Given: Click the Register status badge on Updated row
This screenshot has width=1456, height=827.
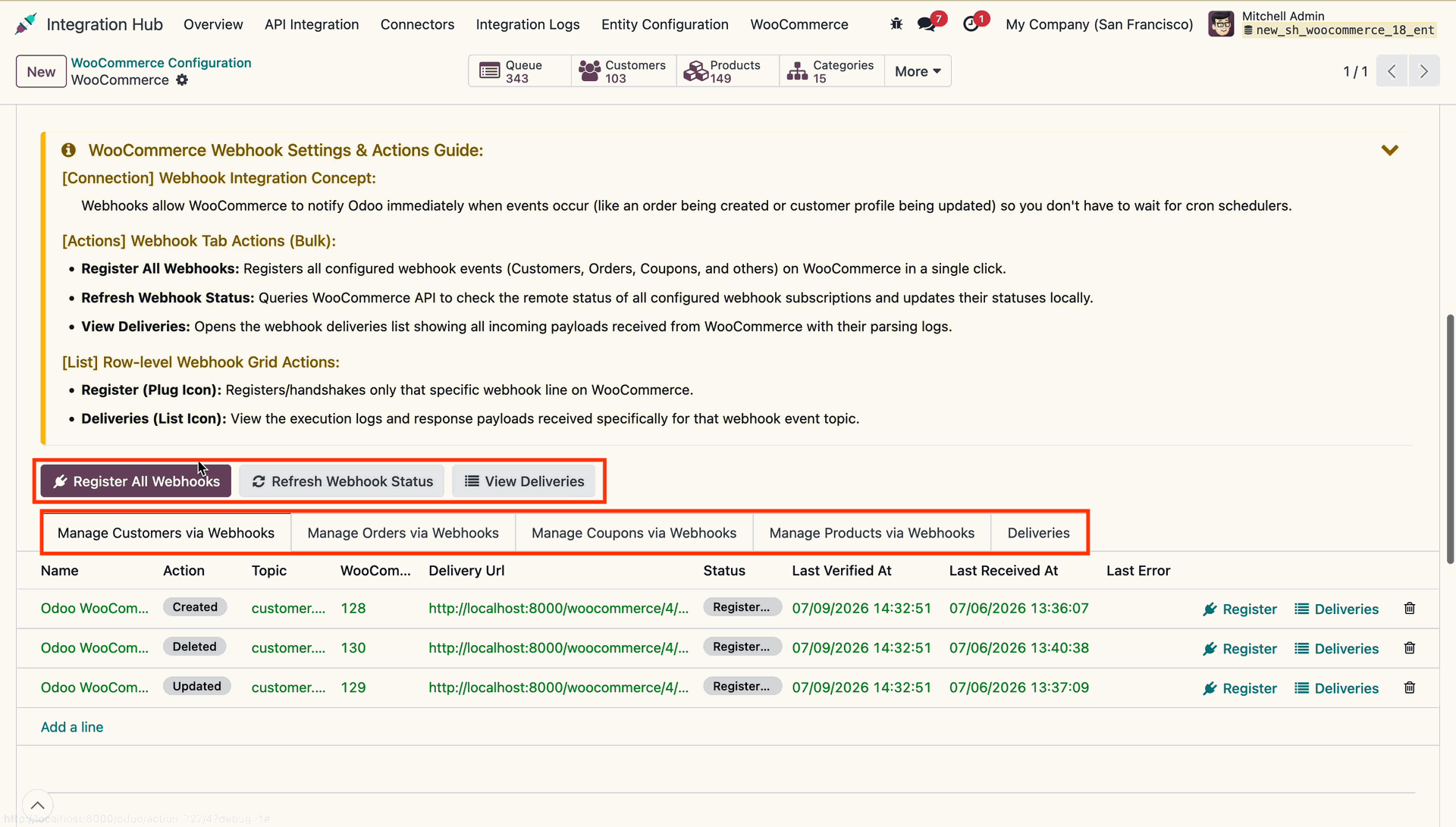Looking at the screenshot, I should click(x=742, y=686).
